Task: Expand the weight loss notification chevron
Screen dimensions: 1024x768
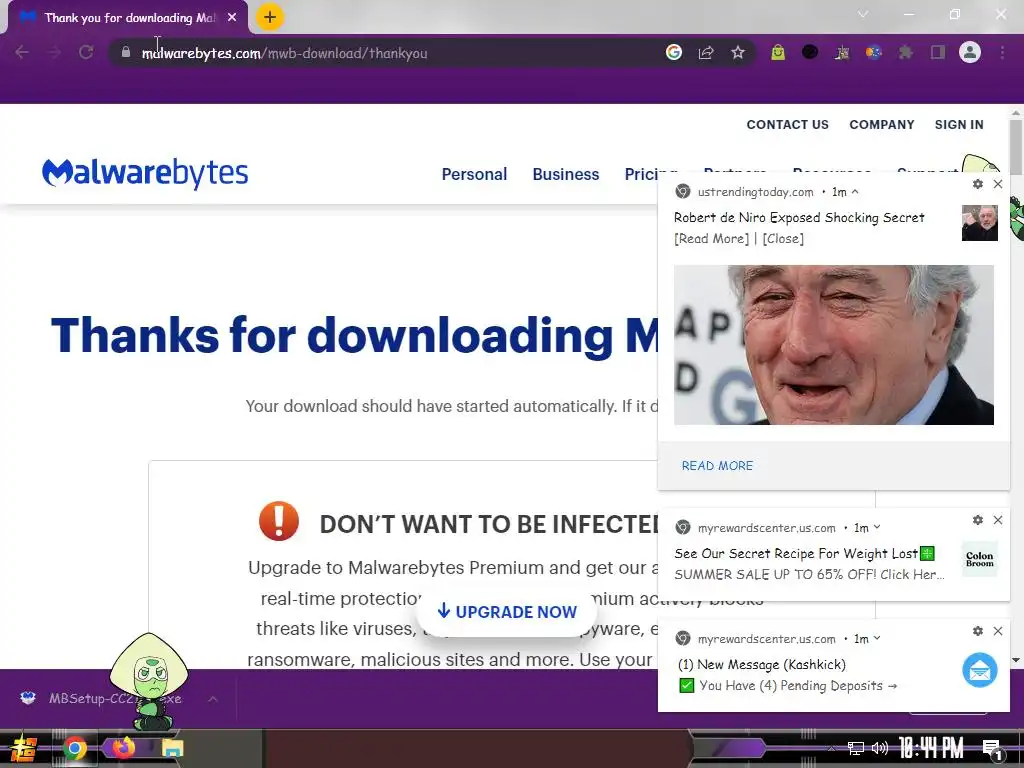Action: coord(877,528)
